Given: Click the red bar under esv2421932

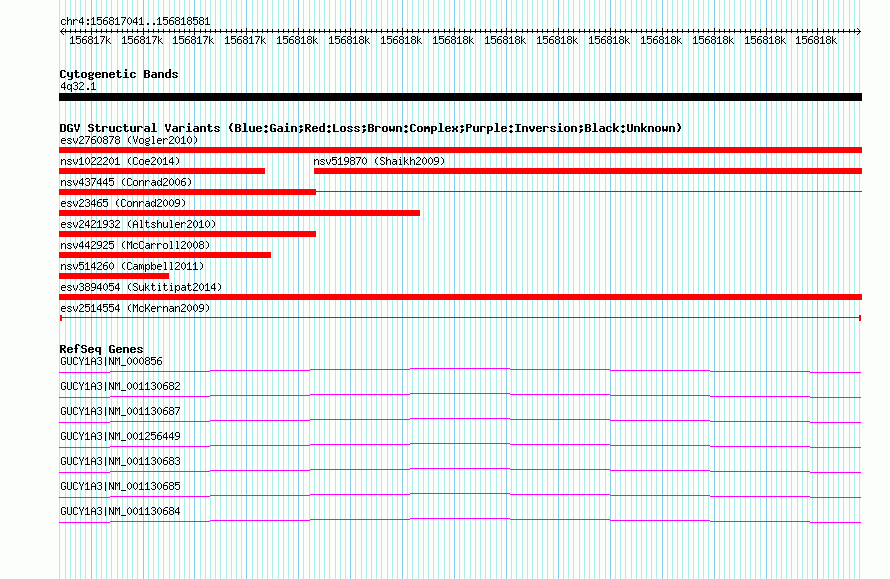Looking at the screenshot, I should coord(187,234).
